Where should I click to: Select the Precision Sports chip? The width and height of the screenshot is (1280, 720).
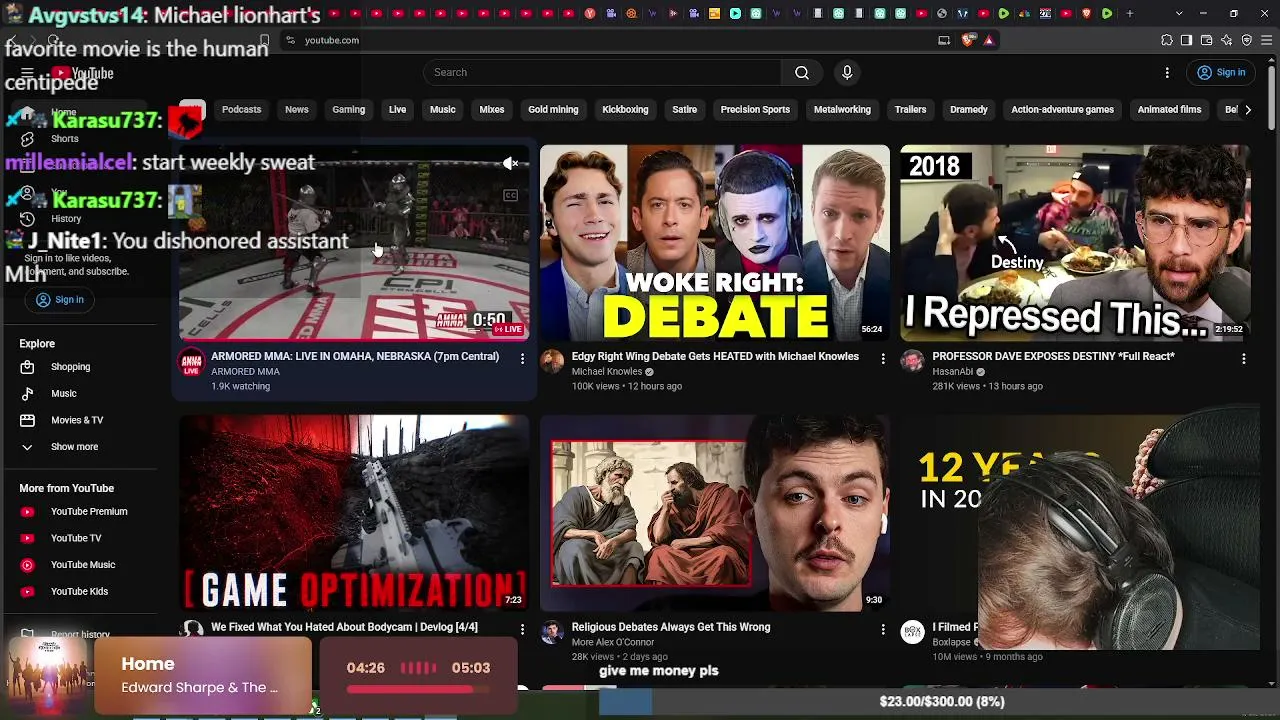(x=755, y=109)
